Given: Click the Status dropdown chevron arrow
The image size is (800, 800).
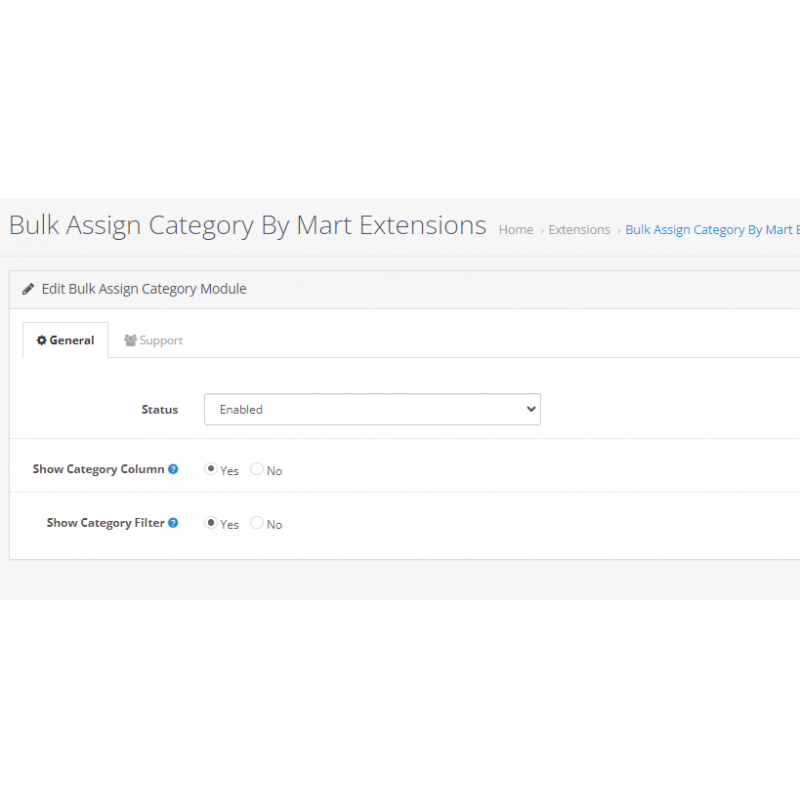Looking at the screenshot, I should click(531, 409).
